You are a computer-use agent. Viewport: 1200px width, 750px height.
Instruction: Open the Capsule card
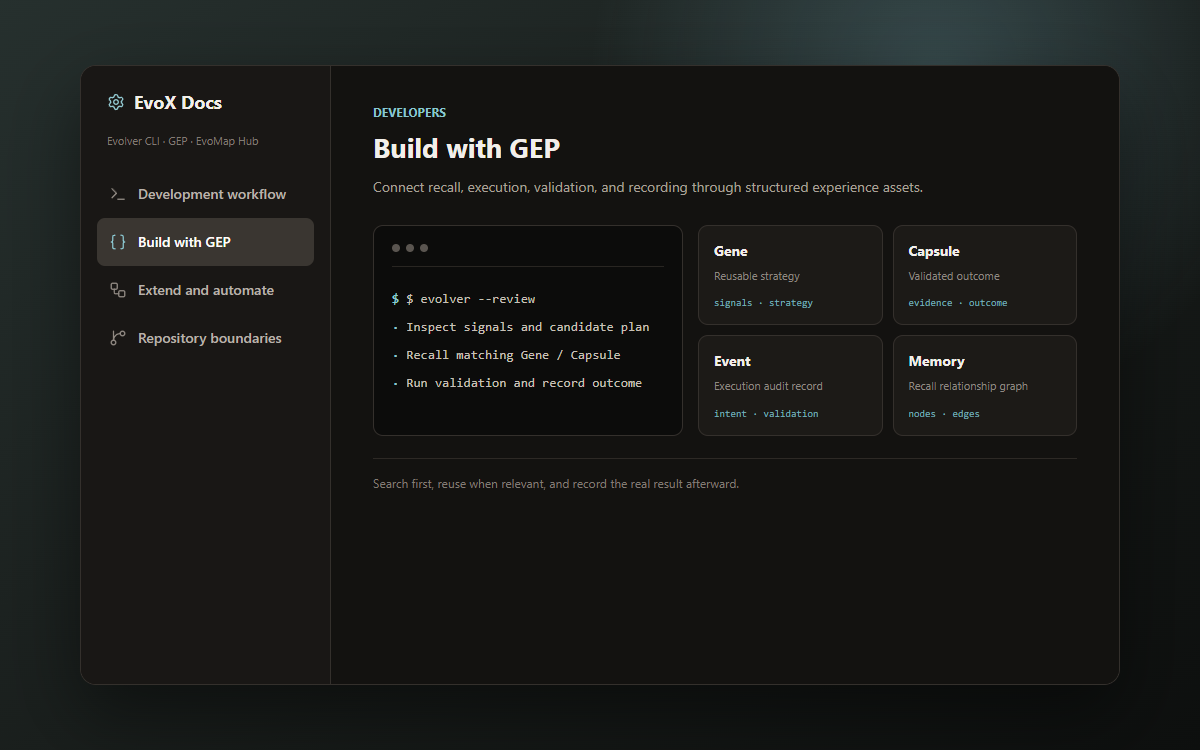click(985, 275)
